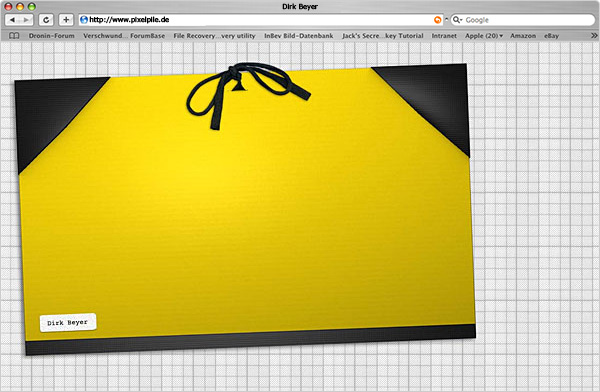Click the orange RSS snapback icon

[x=437, y=20]
